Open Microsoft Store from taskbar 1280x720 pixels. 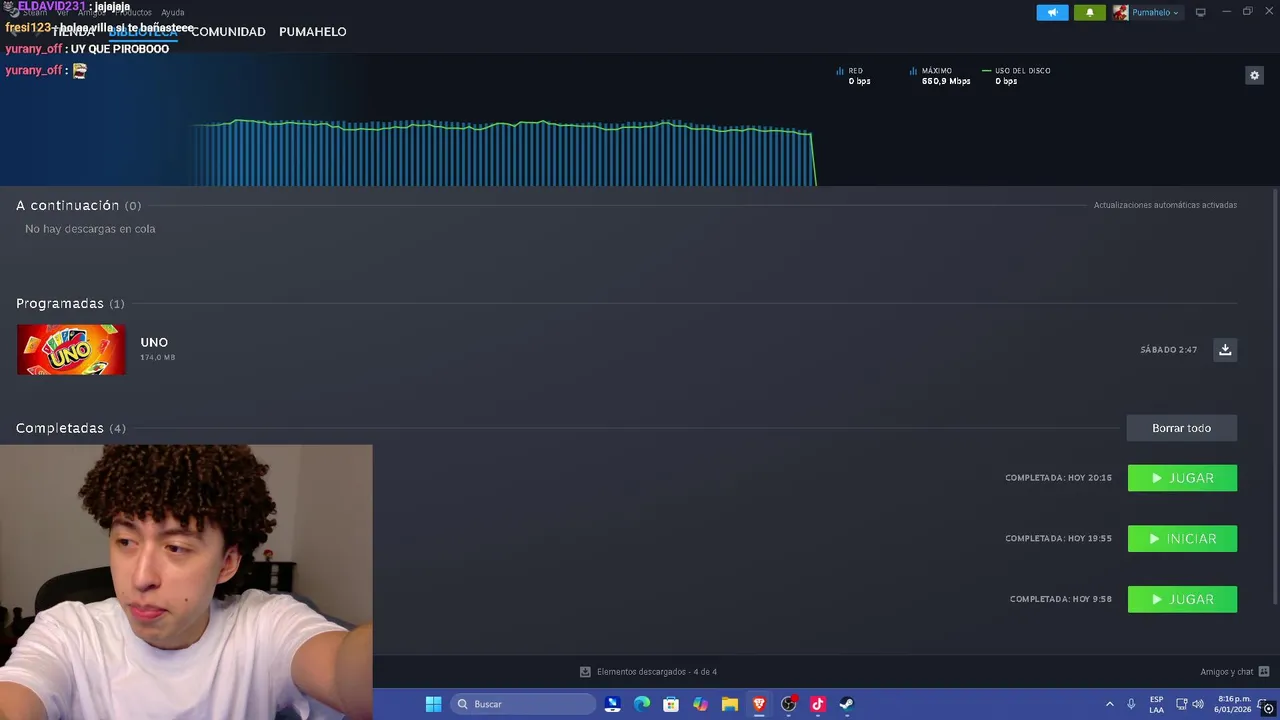click(671, 704)
